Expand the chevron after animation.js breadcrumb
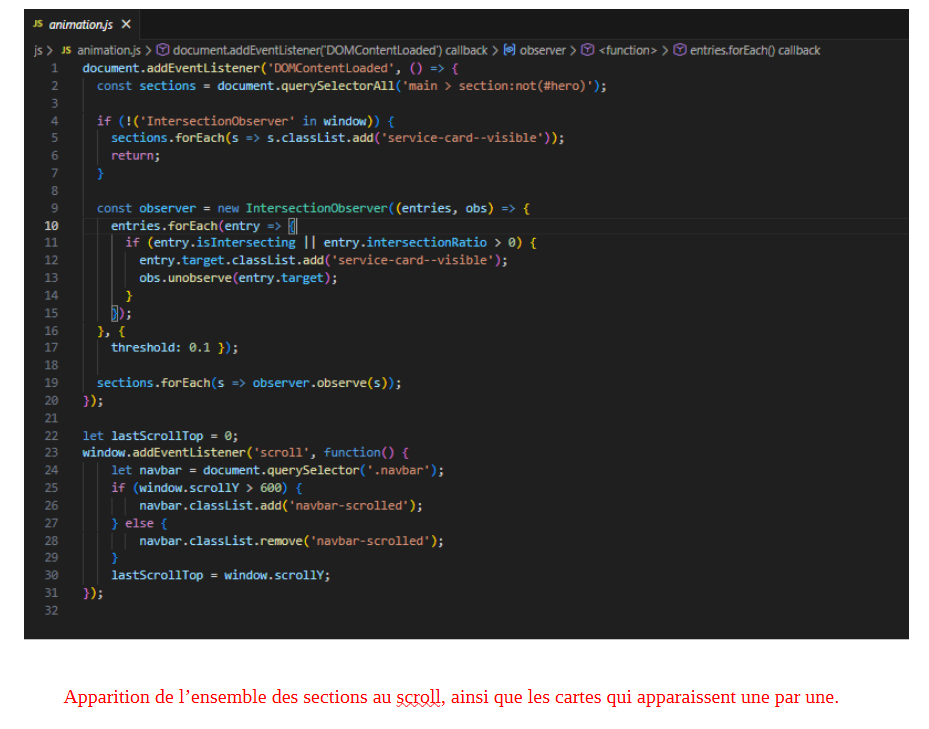The height and width of the screenshot is (729, 929). (148, 51)
